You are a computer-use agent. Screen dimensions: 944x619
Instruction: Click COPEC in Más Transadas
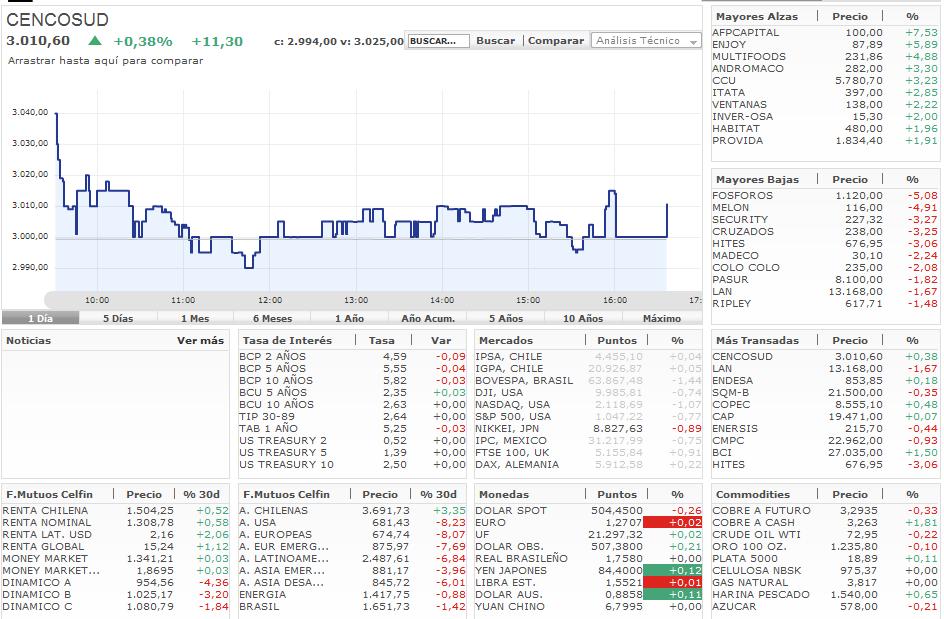pos(731,405)
